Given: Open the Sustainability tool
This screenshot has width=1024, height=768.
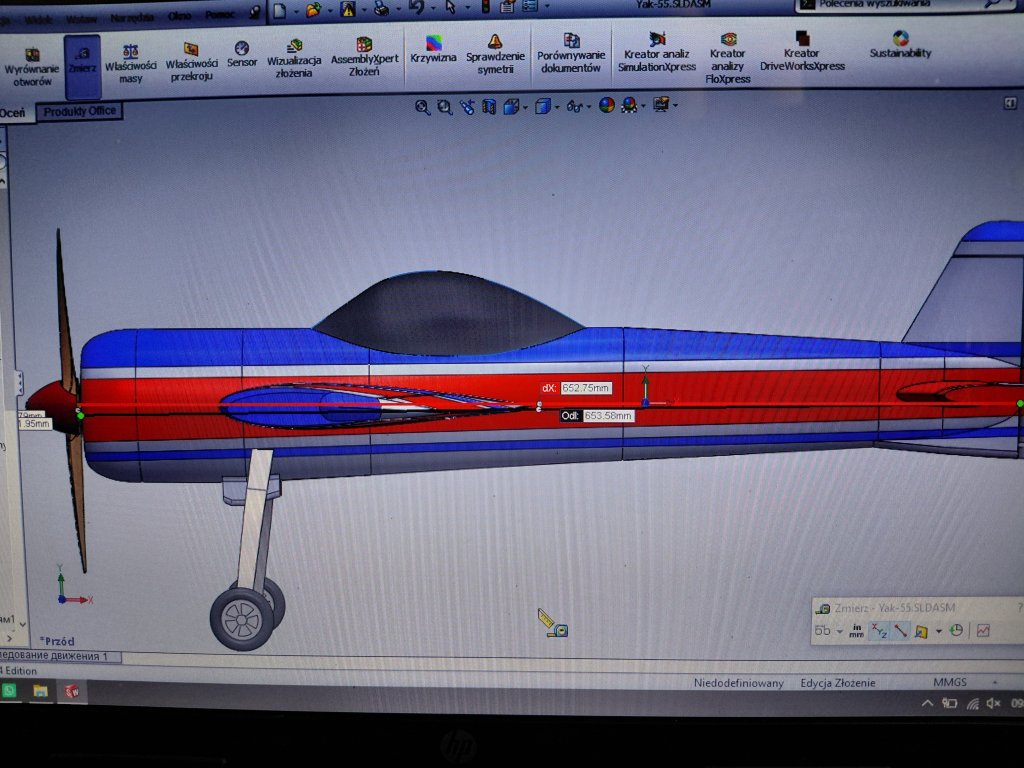Looking at the screenshot, I should click(900, 44).
